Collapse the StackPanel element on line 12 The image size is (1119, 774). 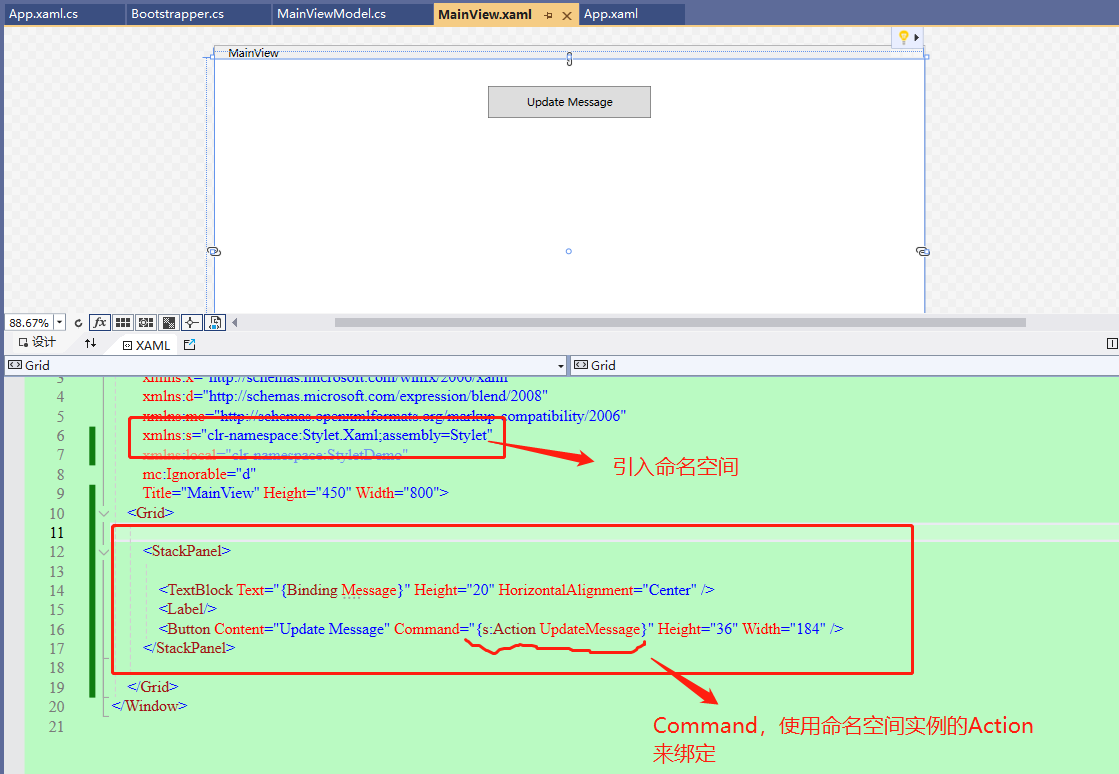pyautogui.click(x=104, y=552)
